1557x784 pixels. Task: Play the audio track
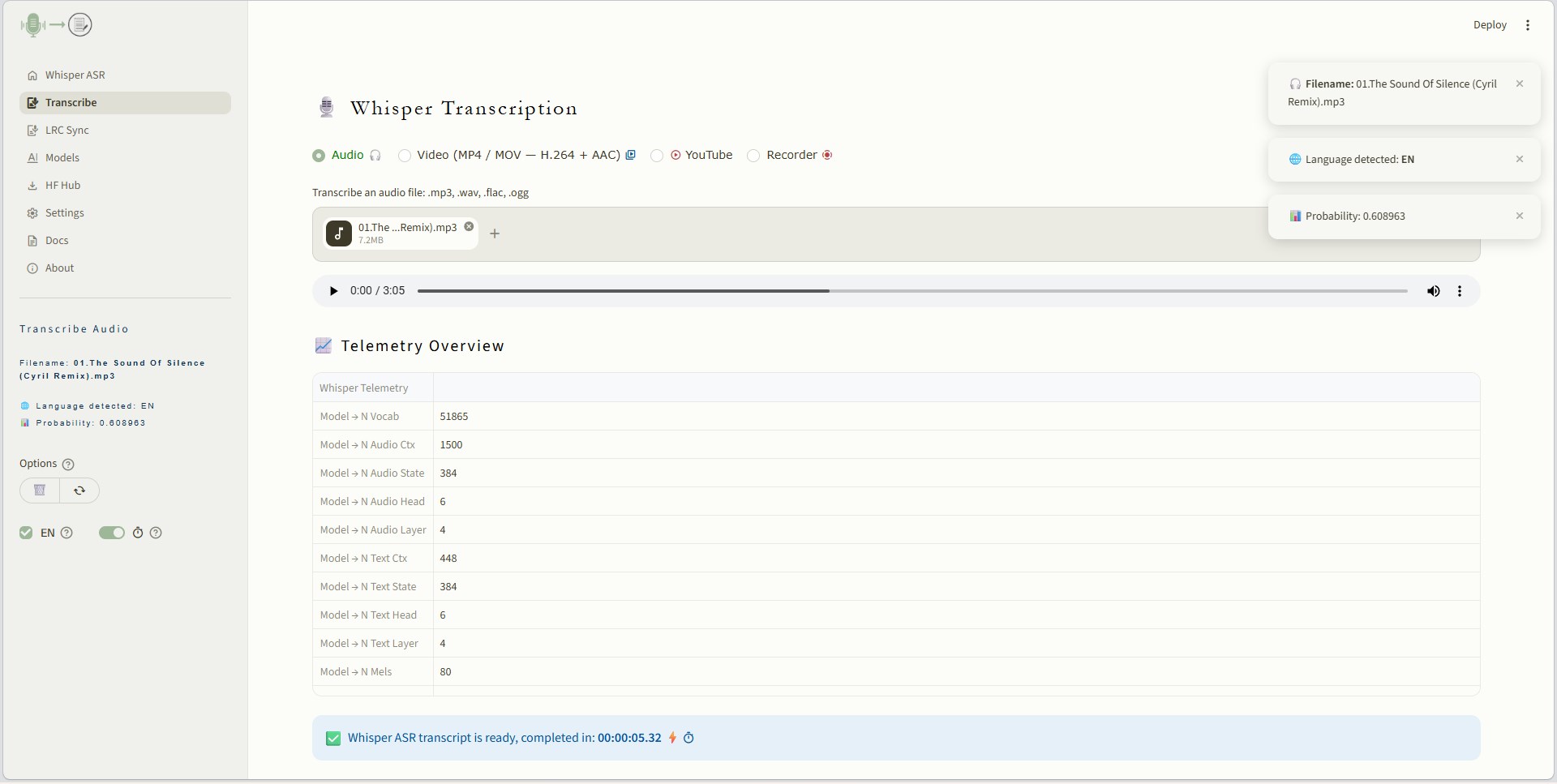pyautogui.click(x=333, y=291)
